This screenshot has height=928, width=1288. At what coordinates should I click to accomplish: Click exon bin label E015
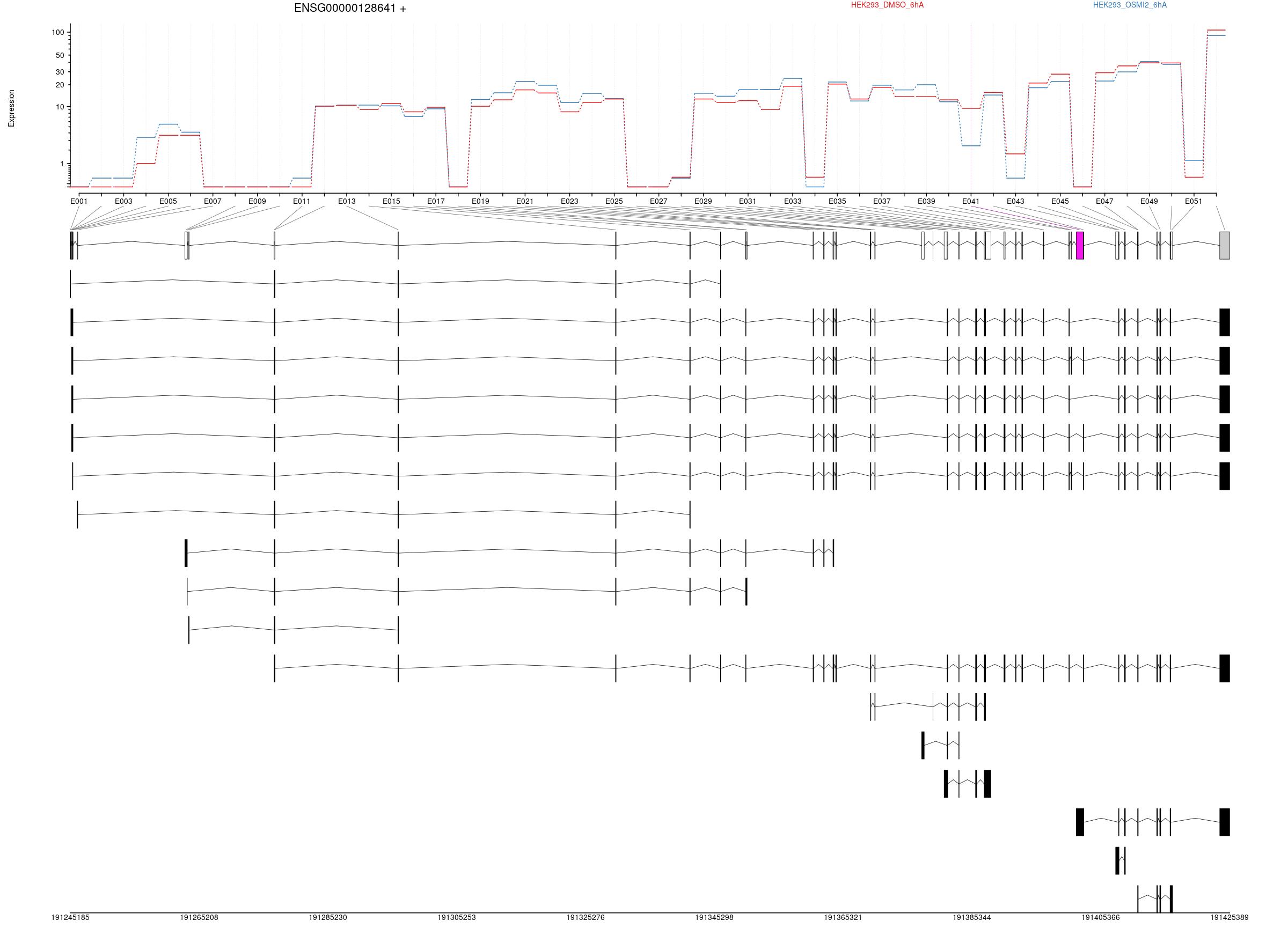(x=391, y=202)
